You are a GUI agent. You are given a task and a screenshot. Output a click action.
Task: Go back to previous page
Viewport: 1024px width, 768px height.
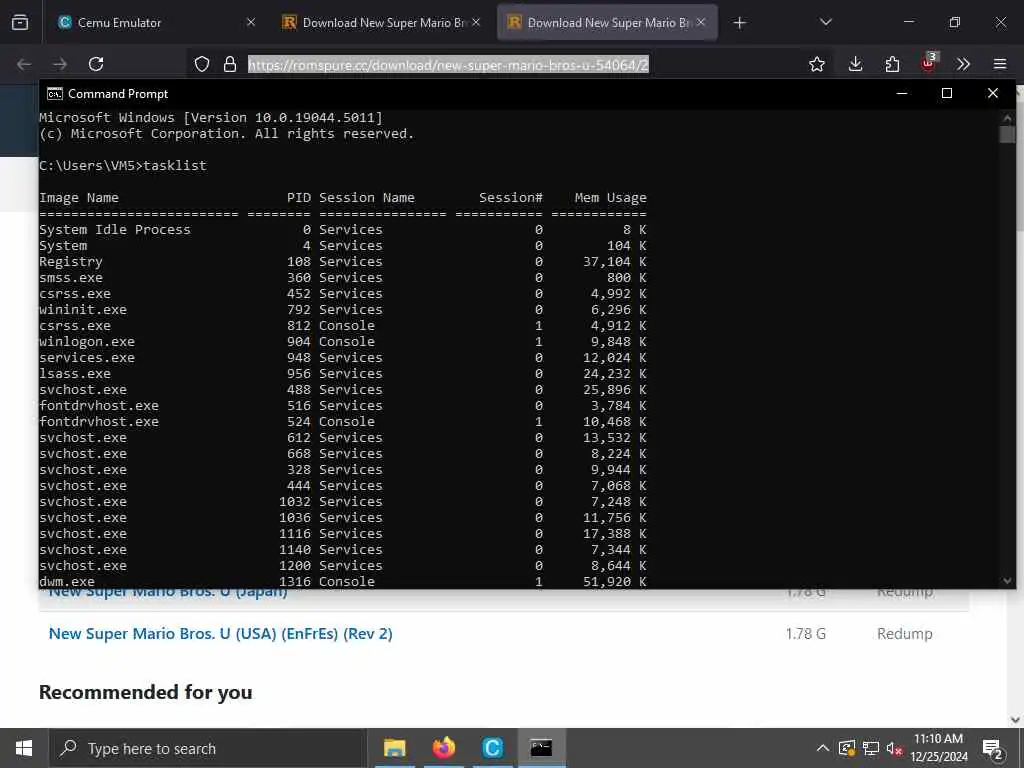[x=24, y=64]
